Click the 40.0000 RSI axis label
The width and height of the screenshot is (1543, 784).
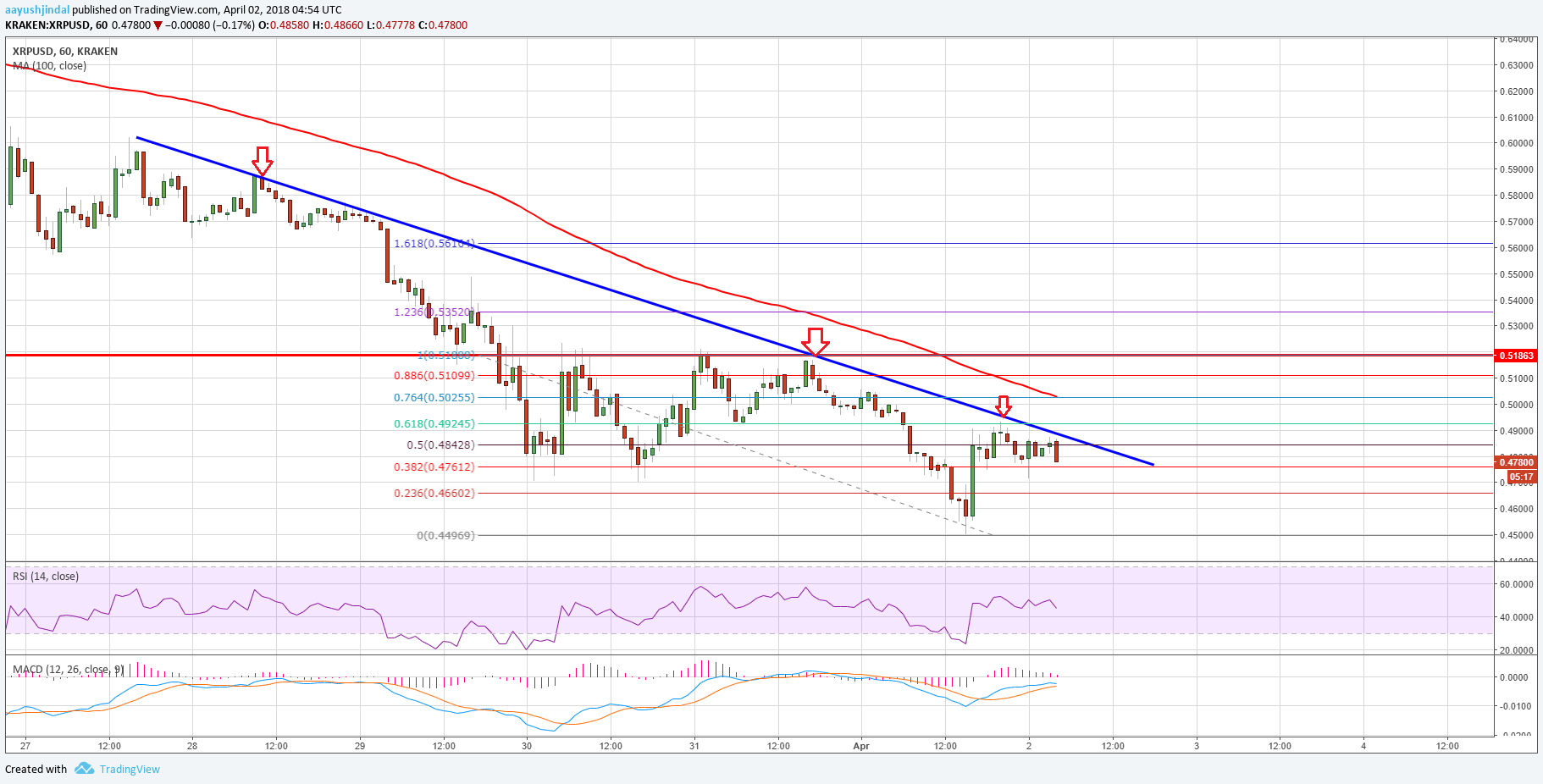(1517, 617)
